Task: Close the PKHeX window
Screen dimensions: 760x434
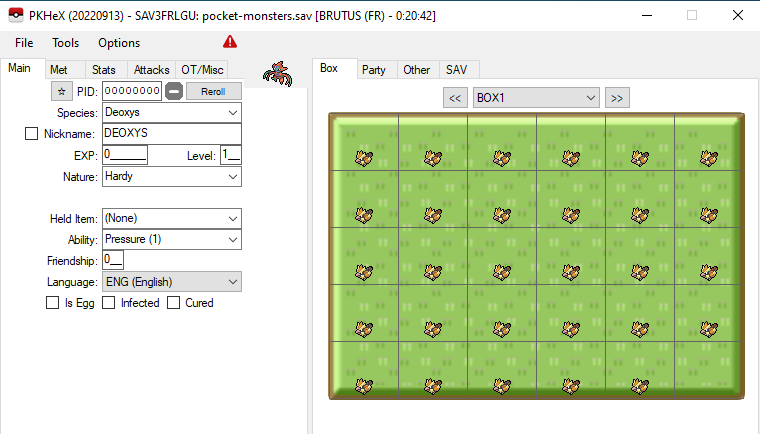Action: (x=738, y=15)
